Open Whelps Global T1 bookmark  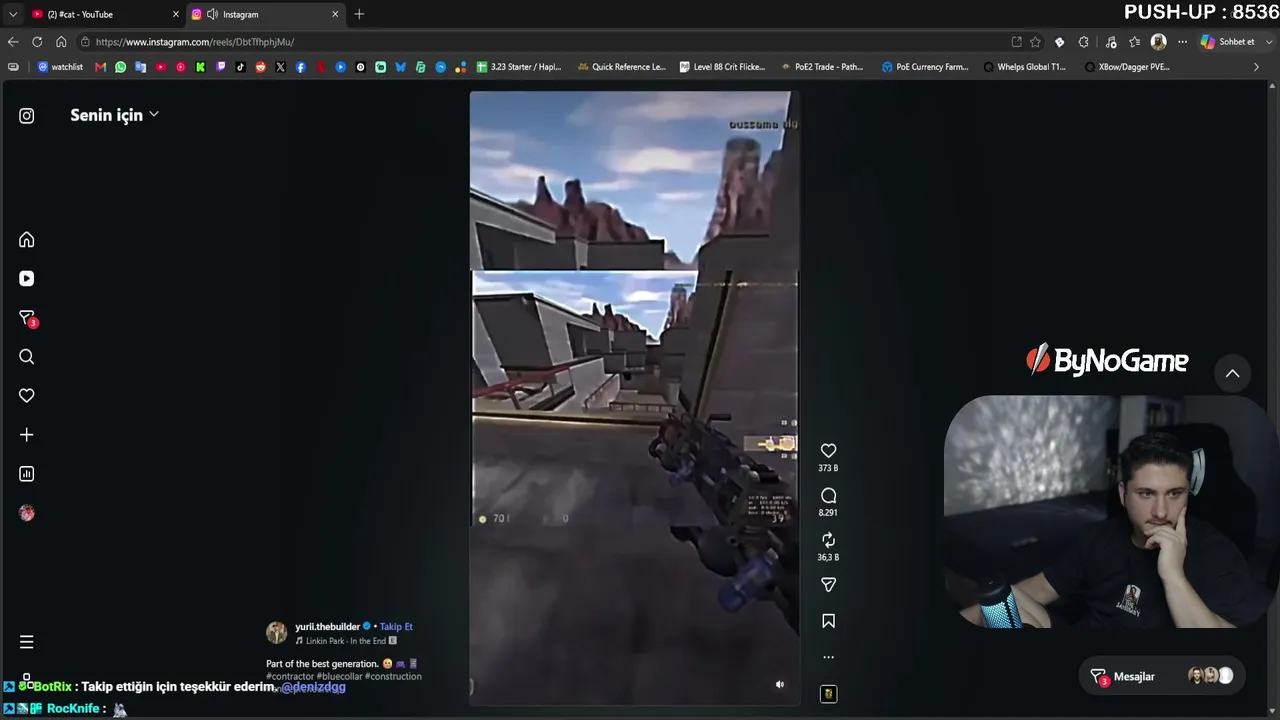1025,67
